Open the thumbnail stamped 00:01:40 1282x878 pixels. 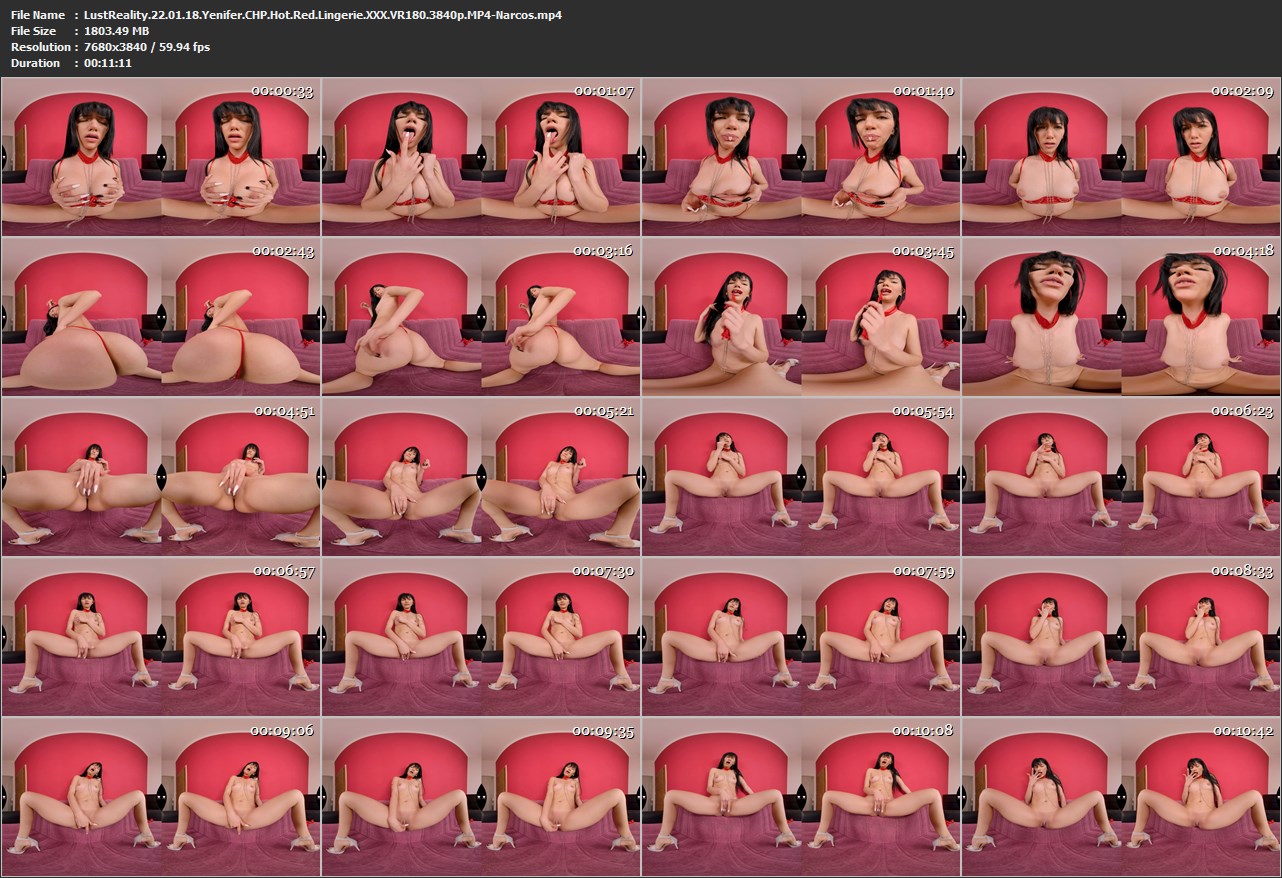tap(801, 157)
